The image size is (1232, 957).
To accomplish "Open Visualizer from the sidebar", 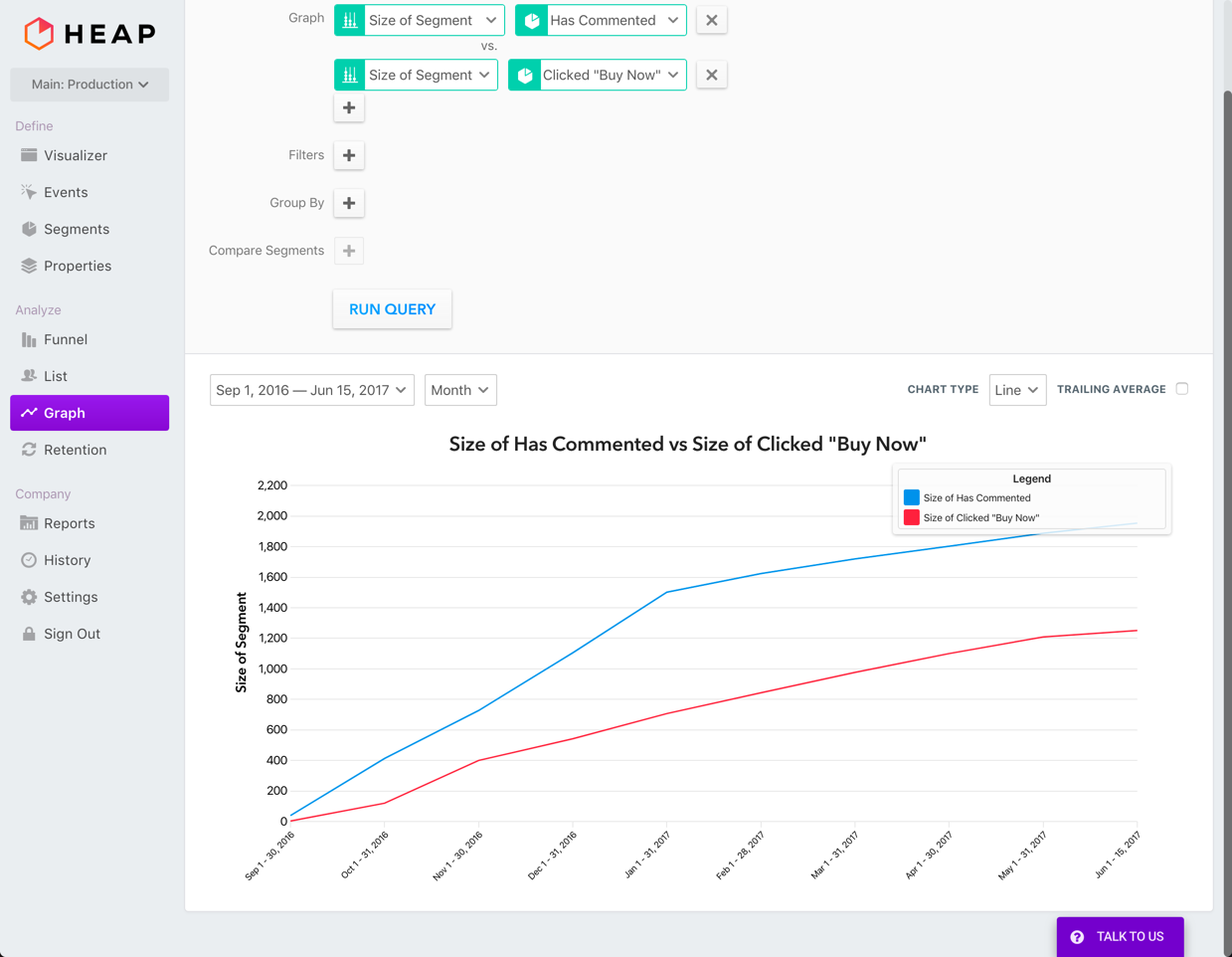I will (75, 155).
